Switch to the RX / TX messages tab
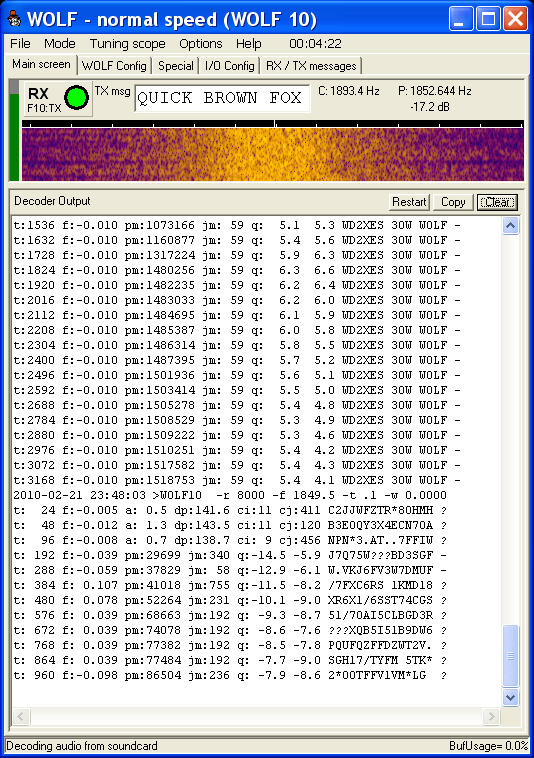Screen dimensions: 534x758 coord(311,66)
